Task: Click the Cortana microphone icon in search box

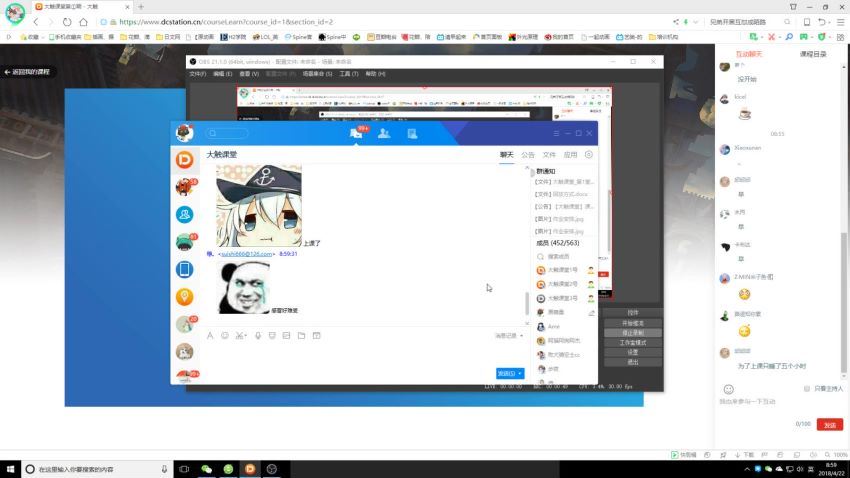Action: click(164, 469)
